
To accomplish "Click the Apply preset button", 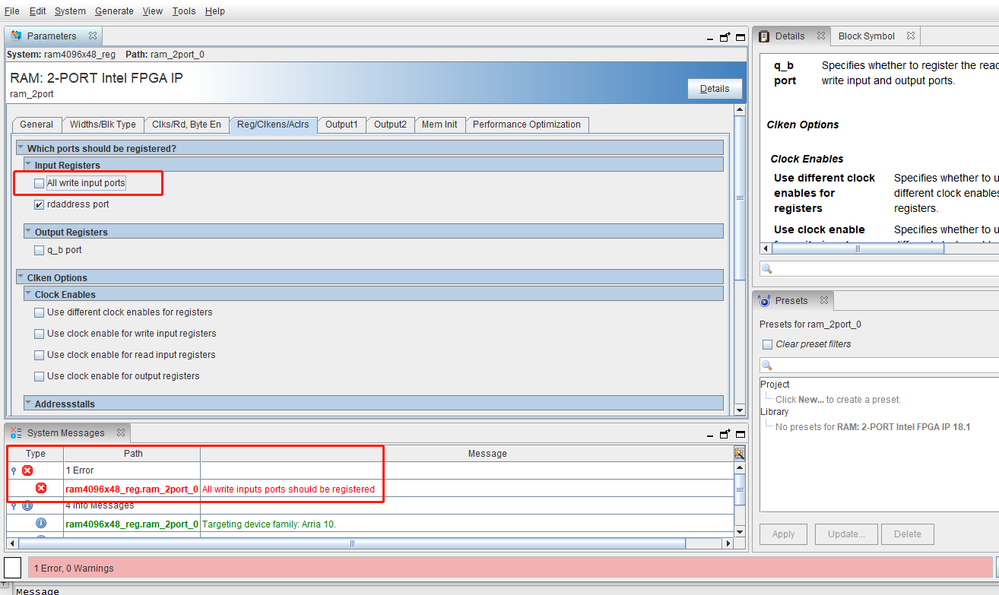I will tap(783, 534).
